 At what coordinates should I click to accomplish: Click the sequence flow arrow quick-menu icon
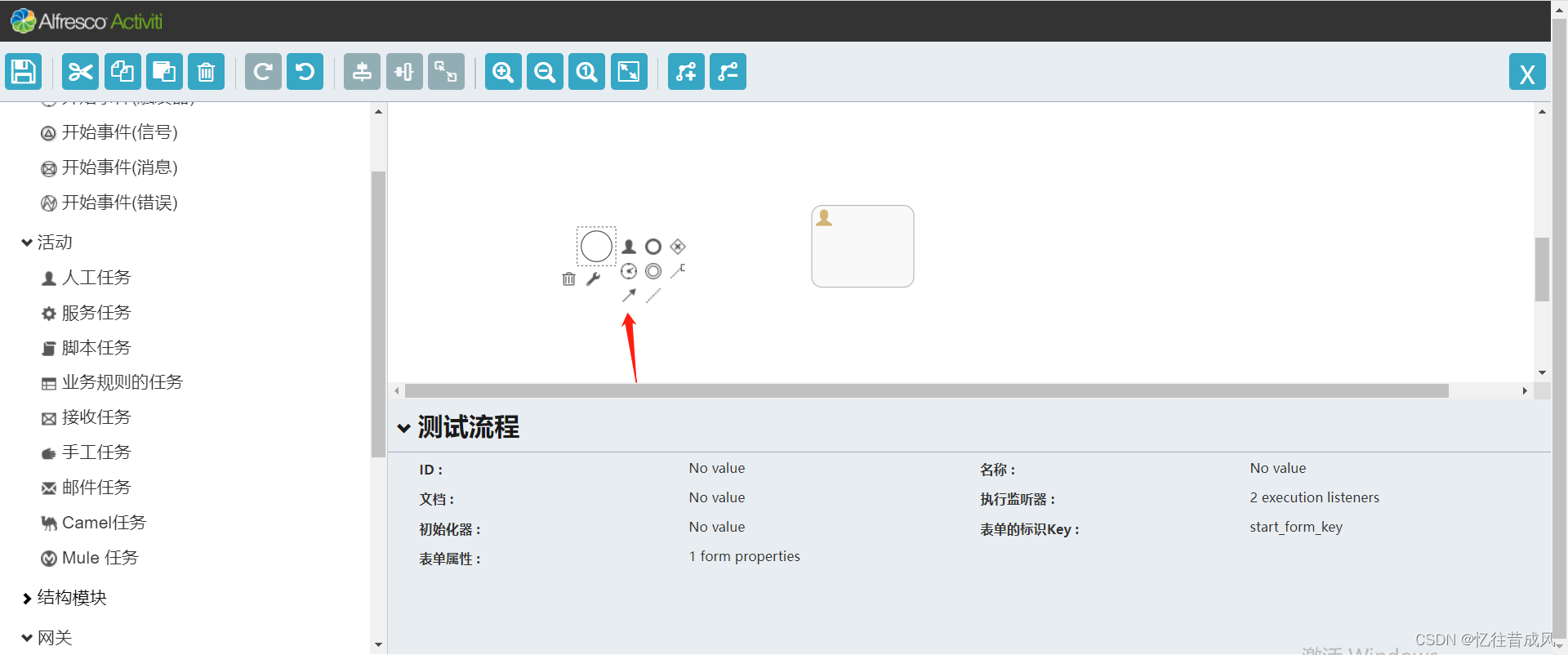pyautogui.click(x=629, y=296)
